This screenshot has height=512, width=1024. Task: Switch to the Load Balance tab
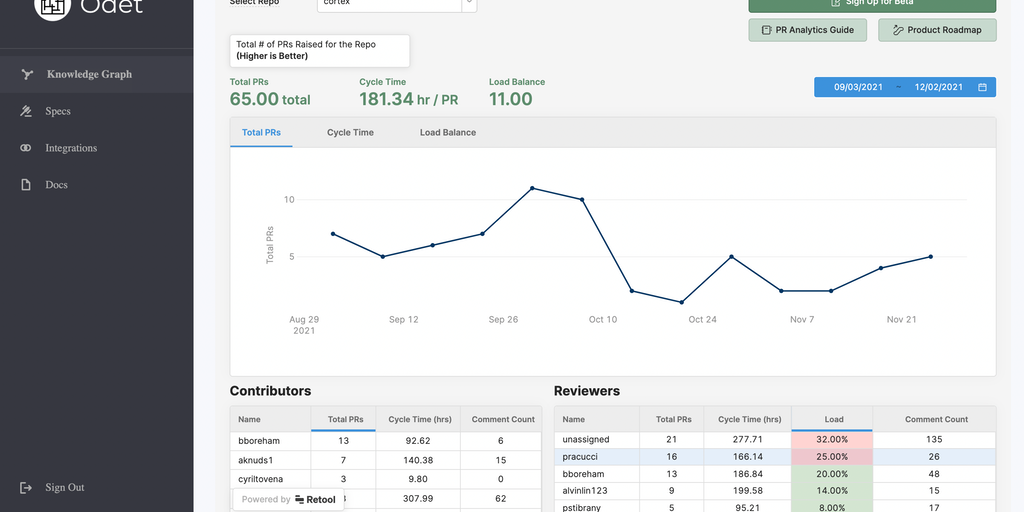[x=447, y=132]
